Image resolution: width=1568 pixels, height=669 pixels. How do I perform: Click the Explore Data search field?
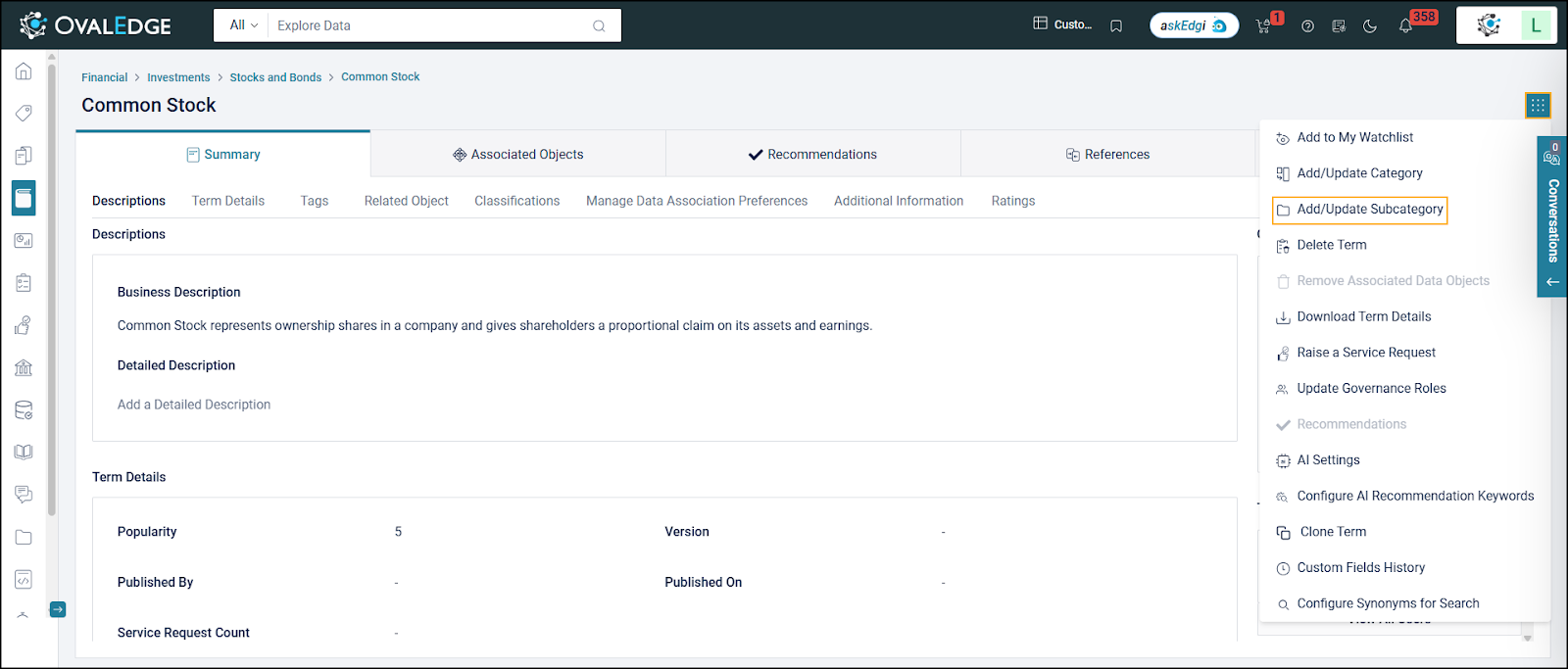(x=431, y=25)
